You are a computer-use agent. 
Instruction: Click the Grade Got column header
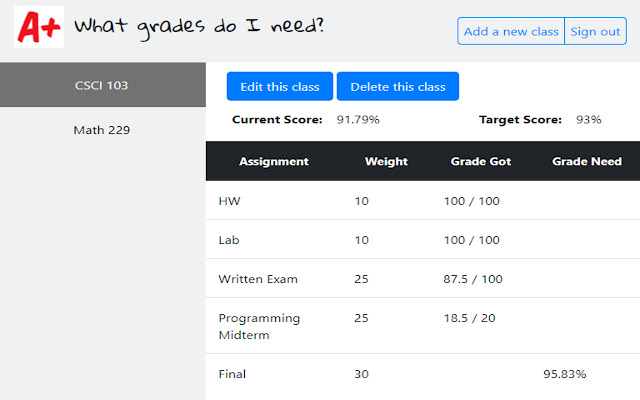(x=481, y=161)
